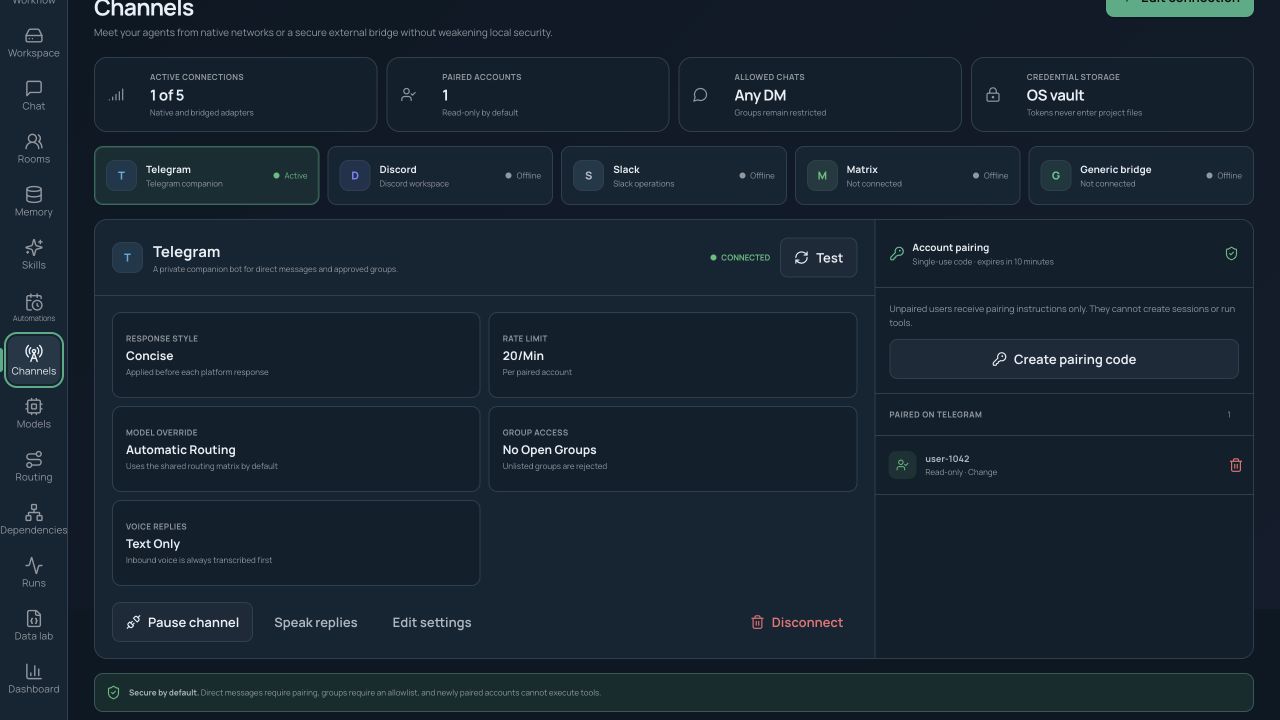Screen dimensions: 1280x720
Task: Open the Rate Limit 20/Min card
Action: point(673,355)
